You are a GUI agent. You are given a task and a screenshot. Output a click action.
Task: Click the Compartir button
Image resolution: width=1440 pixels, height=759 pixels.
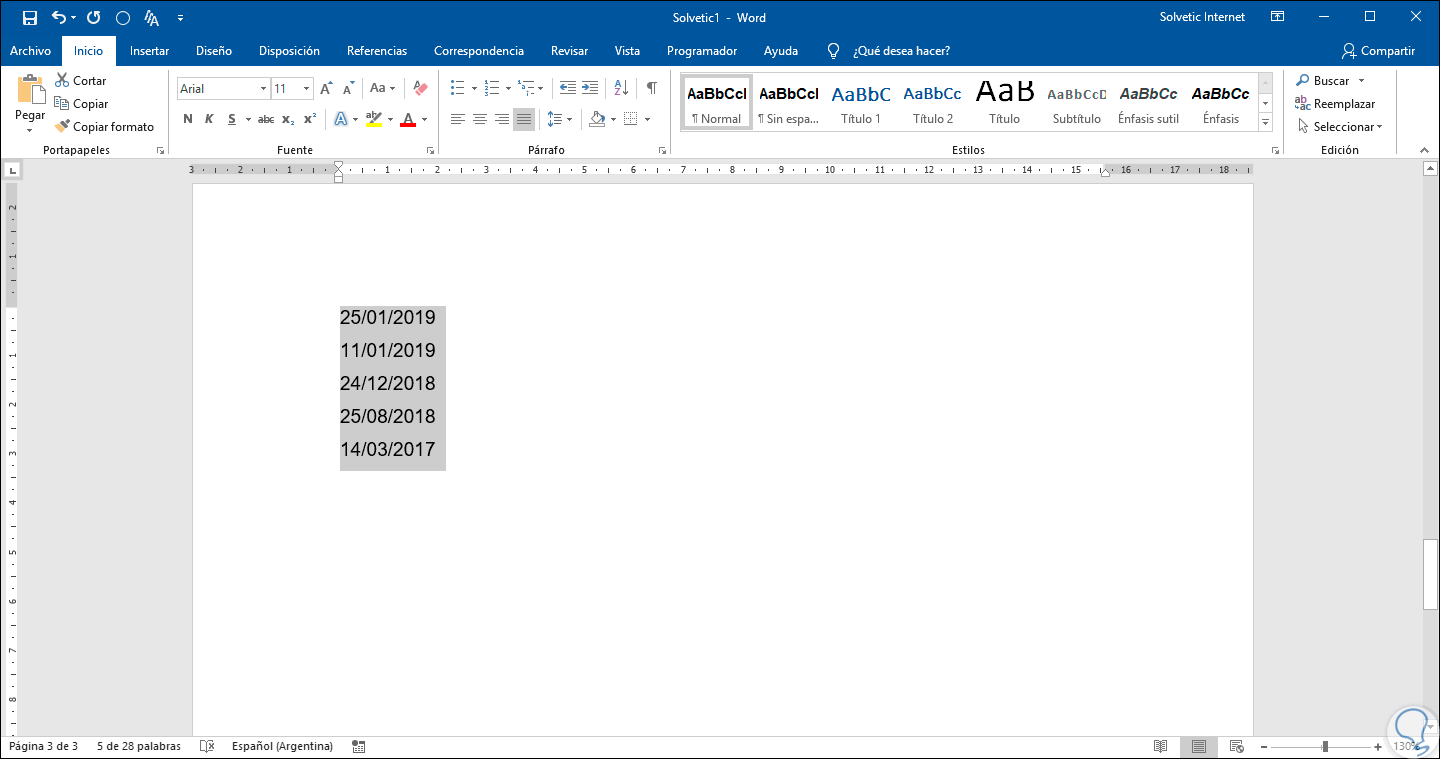(1379, 51)
